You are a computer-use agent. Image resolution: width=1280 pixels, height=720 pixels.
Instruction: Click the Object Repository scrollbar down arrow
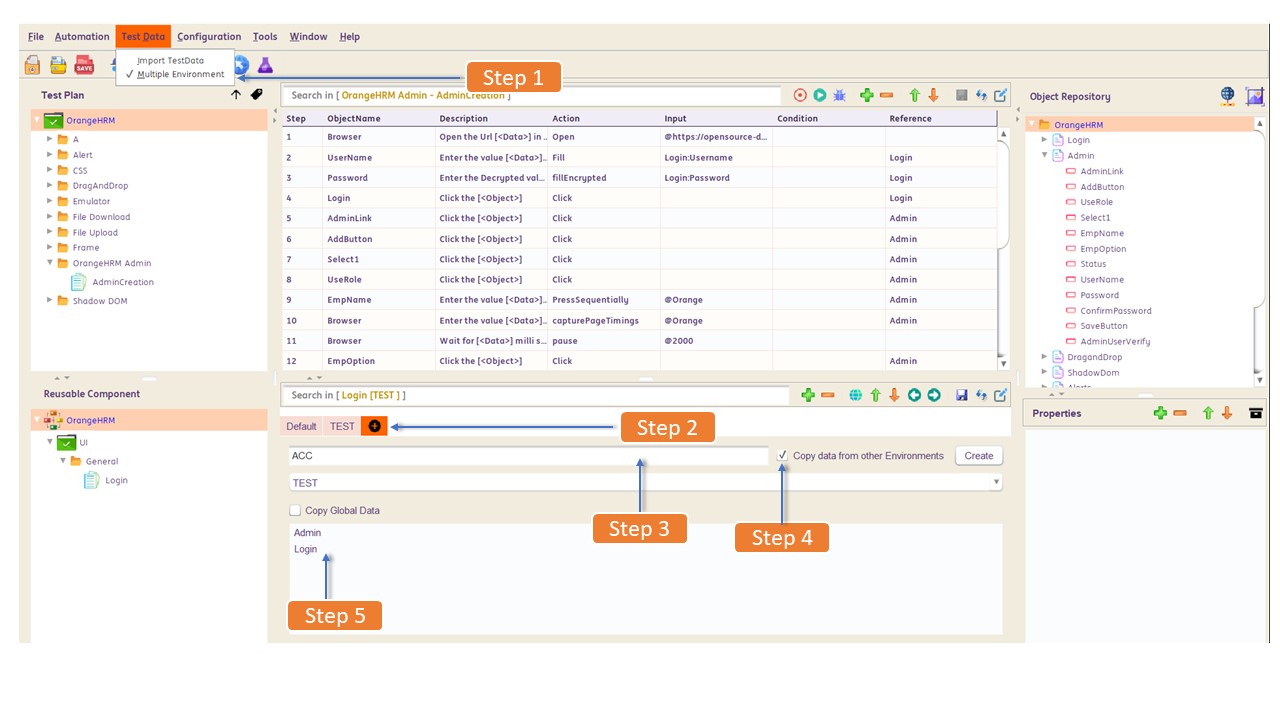(x=1259, y=380)
